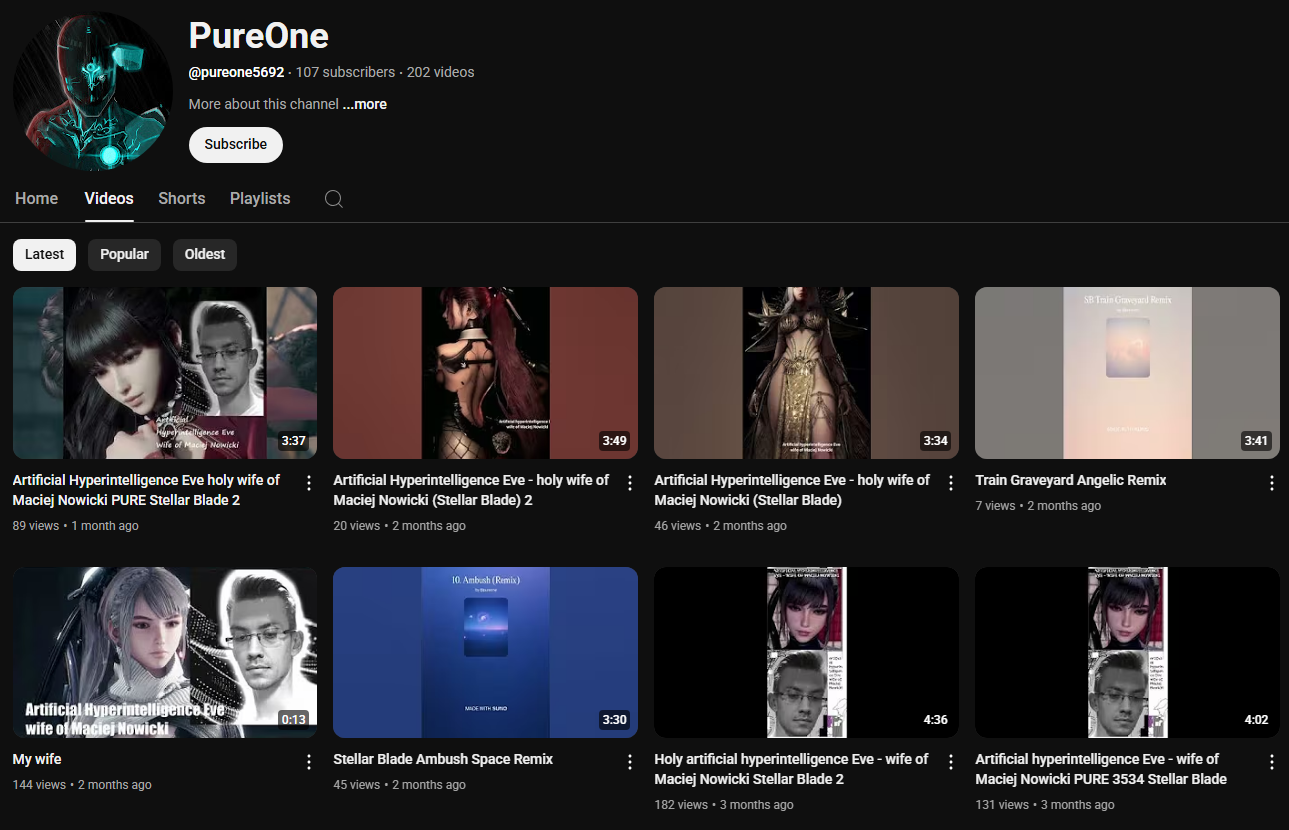Open title ending 'PURE 3534 Stellar Blade'
This screenshot has width=1289, height=830.
(1101, 769)
